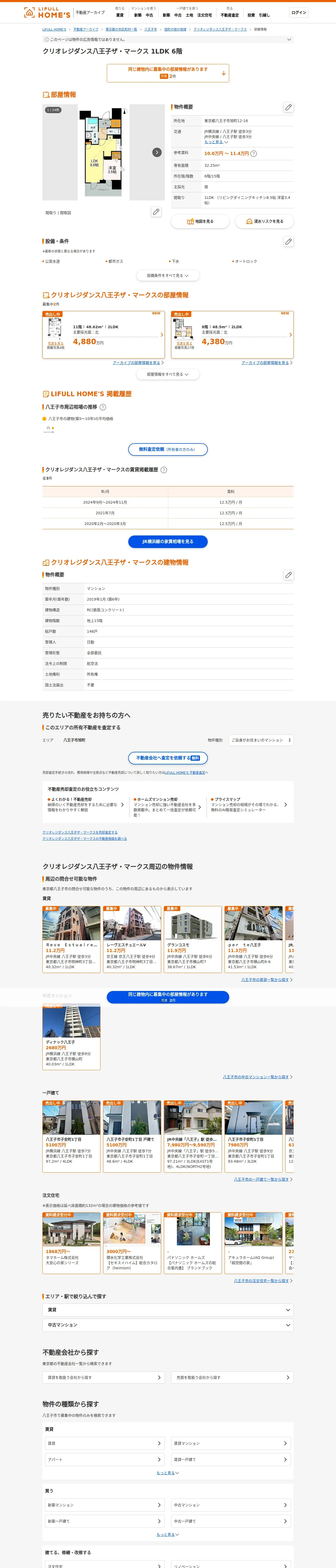Click 浸水リスクを見る button
The height and width of the screenshot is (1568, 336).
coord(265,222)
